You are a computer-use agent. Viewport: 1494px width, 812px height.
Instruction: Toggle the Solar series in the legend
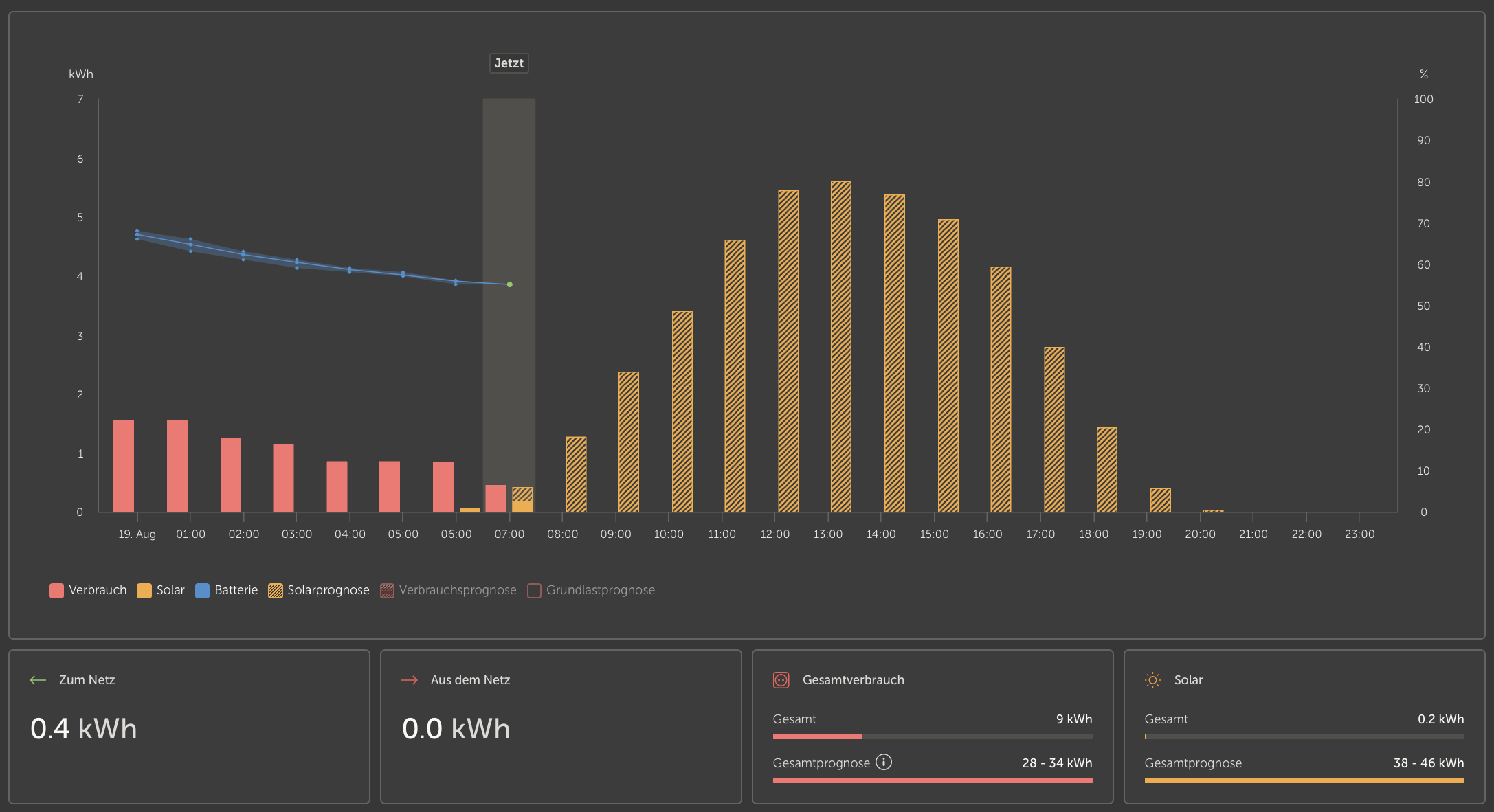(161, 590)
